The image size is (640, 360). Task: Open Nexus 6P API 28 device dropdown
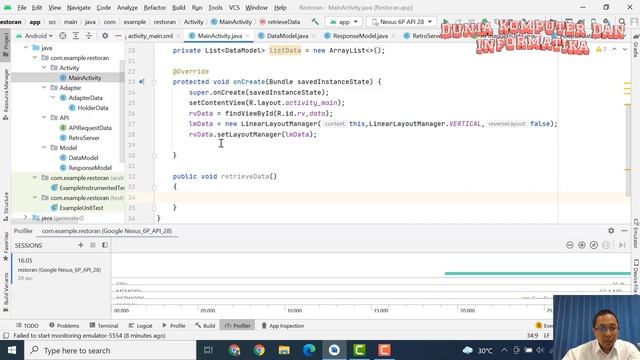pyautogui.click(x=402, y=22)
